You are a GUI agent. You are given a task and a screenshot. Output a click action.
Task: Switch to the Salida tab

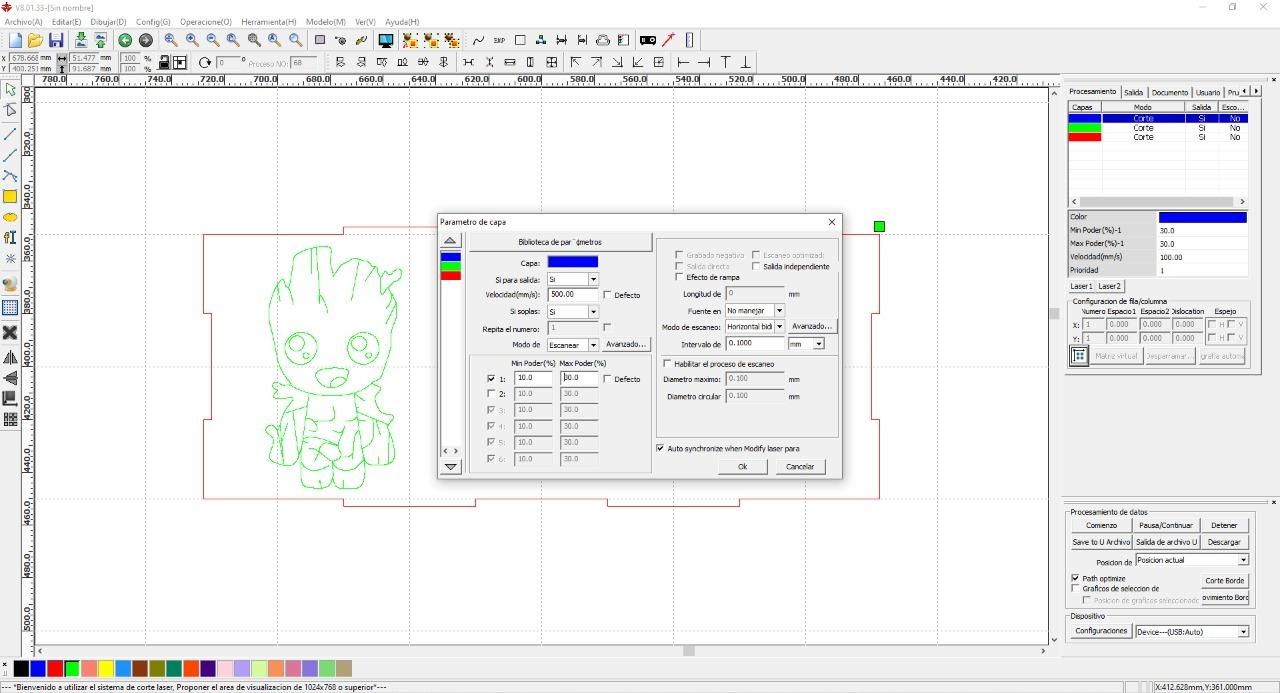1133,92
